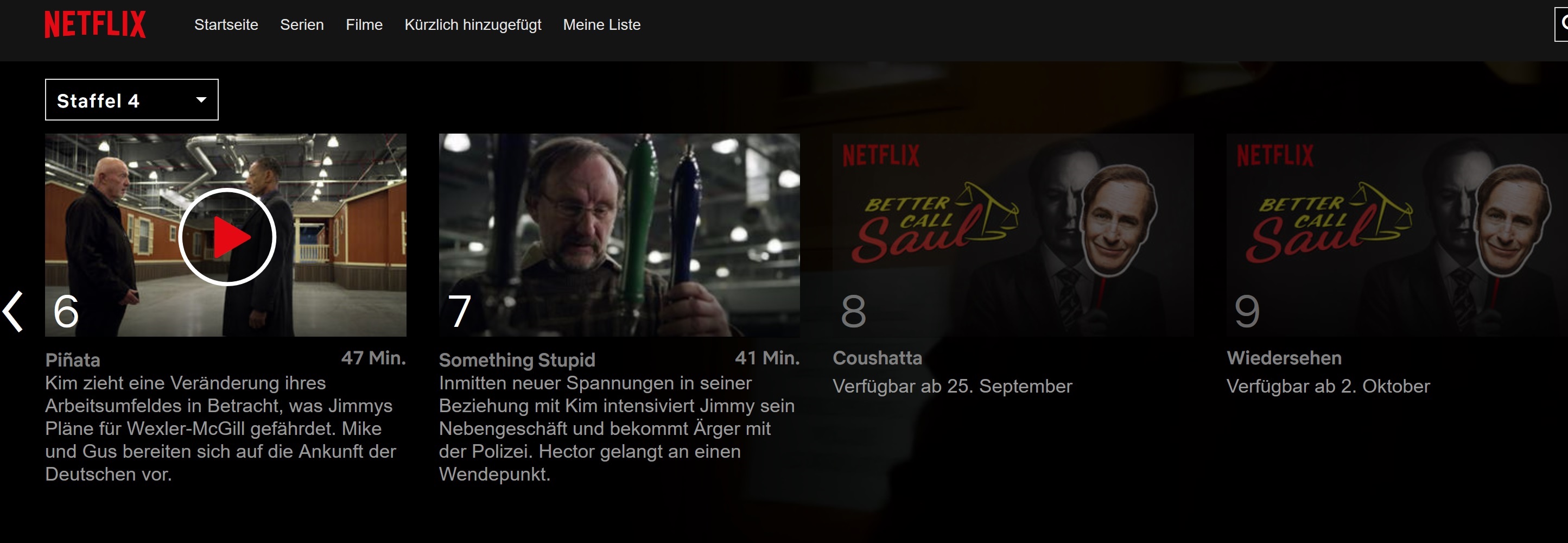The width and height of the screenshot is (1568, 543).
Task: Click the episode 8 Coushatta thumbnail
Action: (x=1013, y=235)
